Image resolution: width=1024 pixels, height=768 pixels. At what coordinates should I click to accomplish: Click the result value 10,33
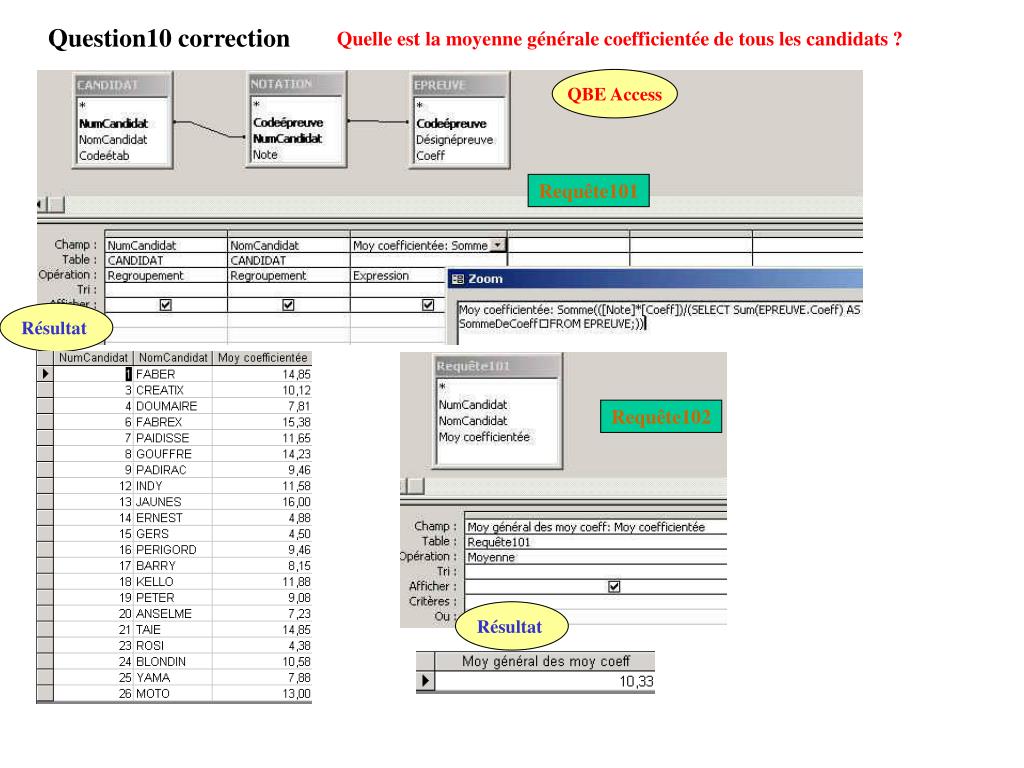(x=545, y=681)
